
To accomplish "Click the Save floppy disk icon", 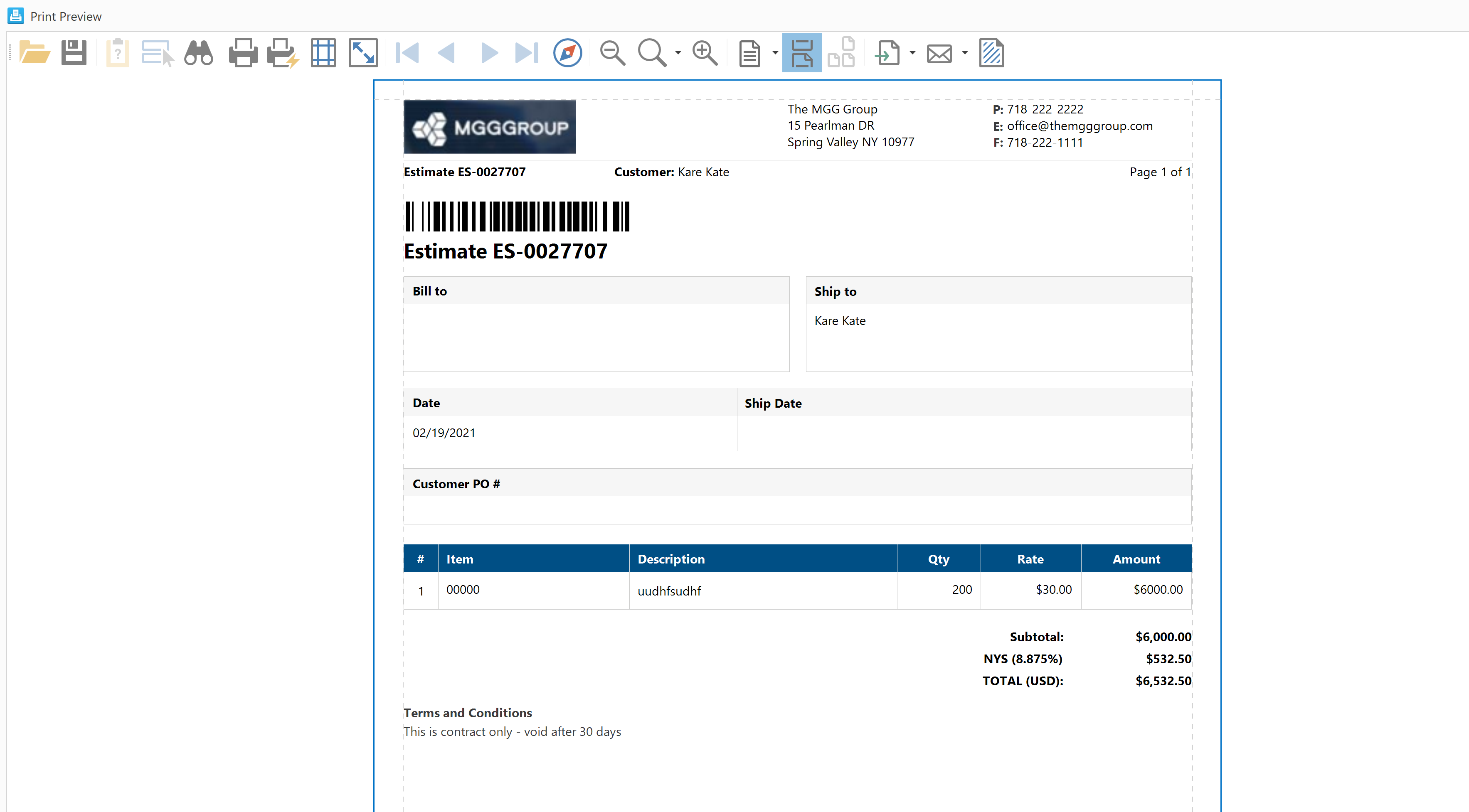I will [x=74, y=53].
